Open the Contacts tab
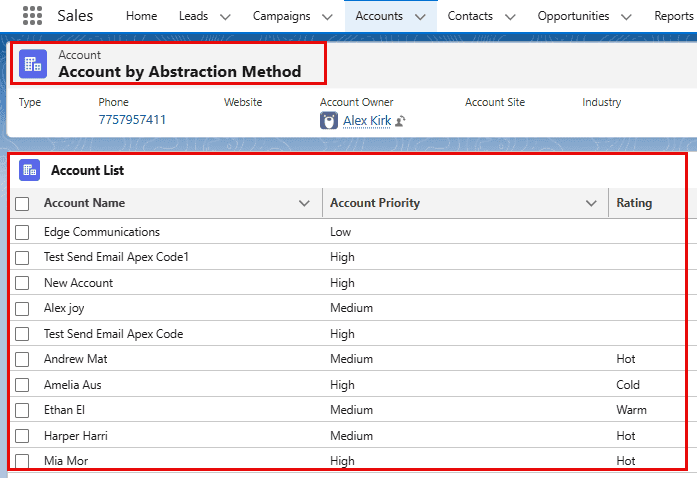The height and width of the screenshot is (478, 697). point(470,16)
